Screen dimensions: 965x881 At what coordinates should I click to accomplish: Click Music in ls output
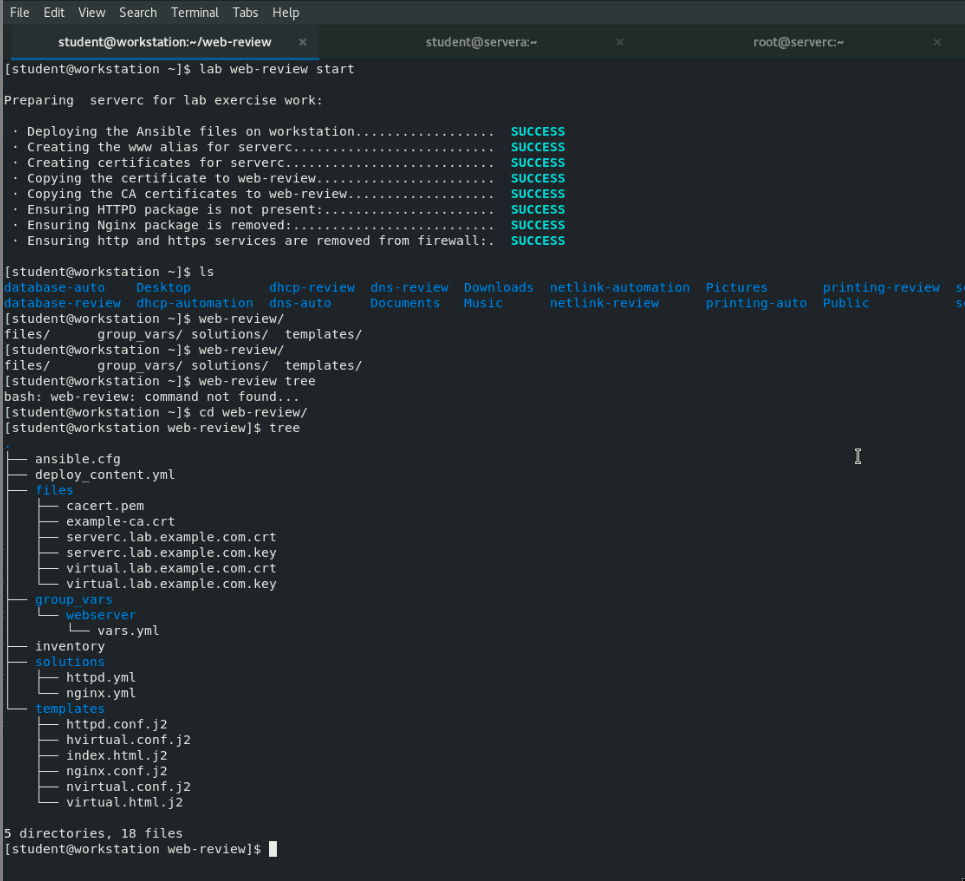[483, 303]
